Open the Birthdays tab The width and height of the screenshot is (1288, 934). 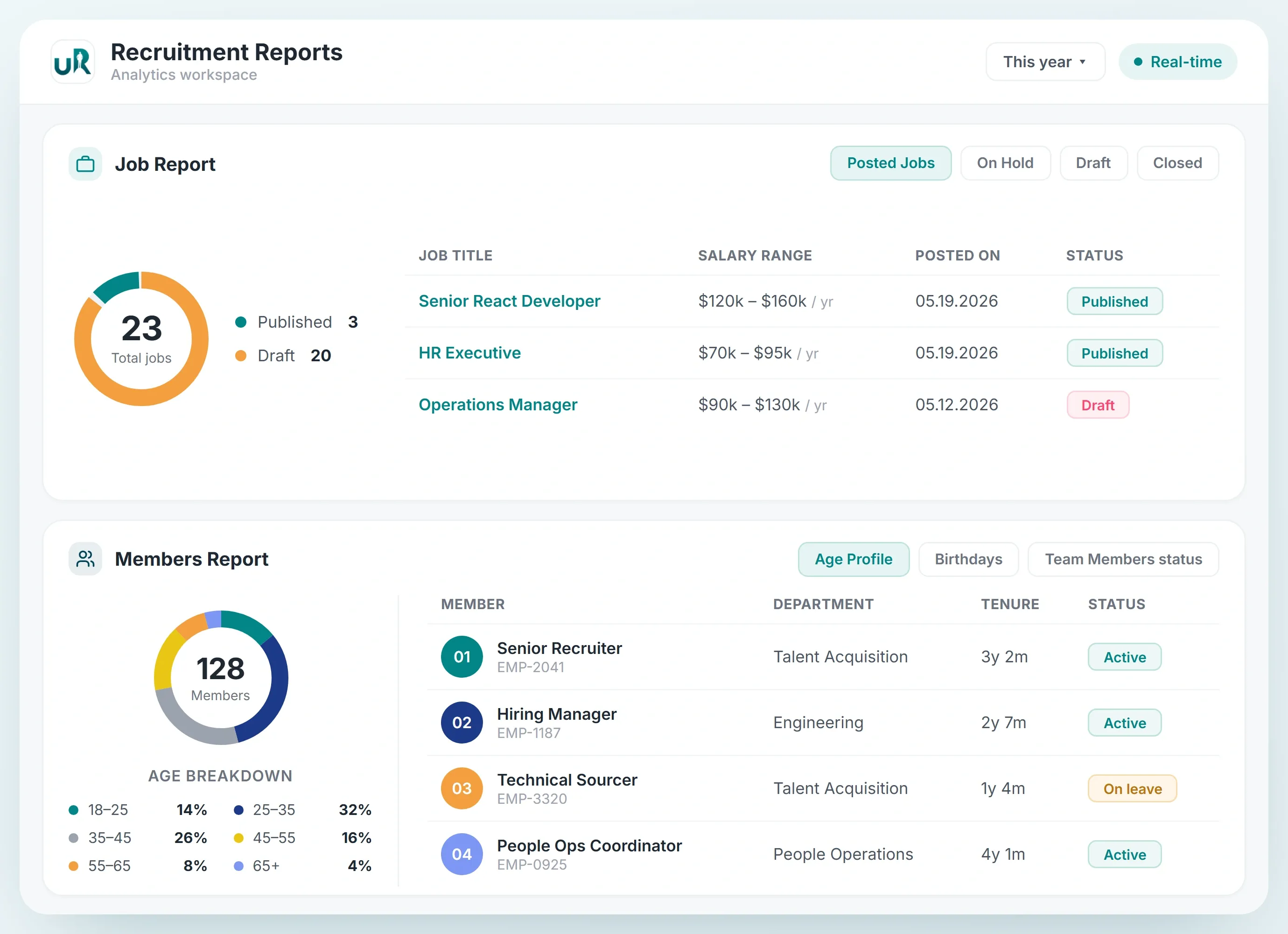pos(968,560)
